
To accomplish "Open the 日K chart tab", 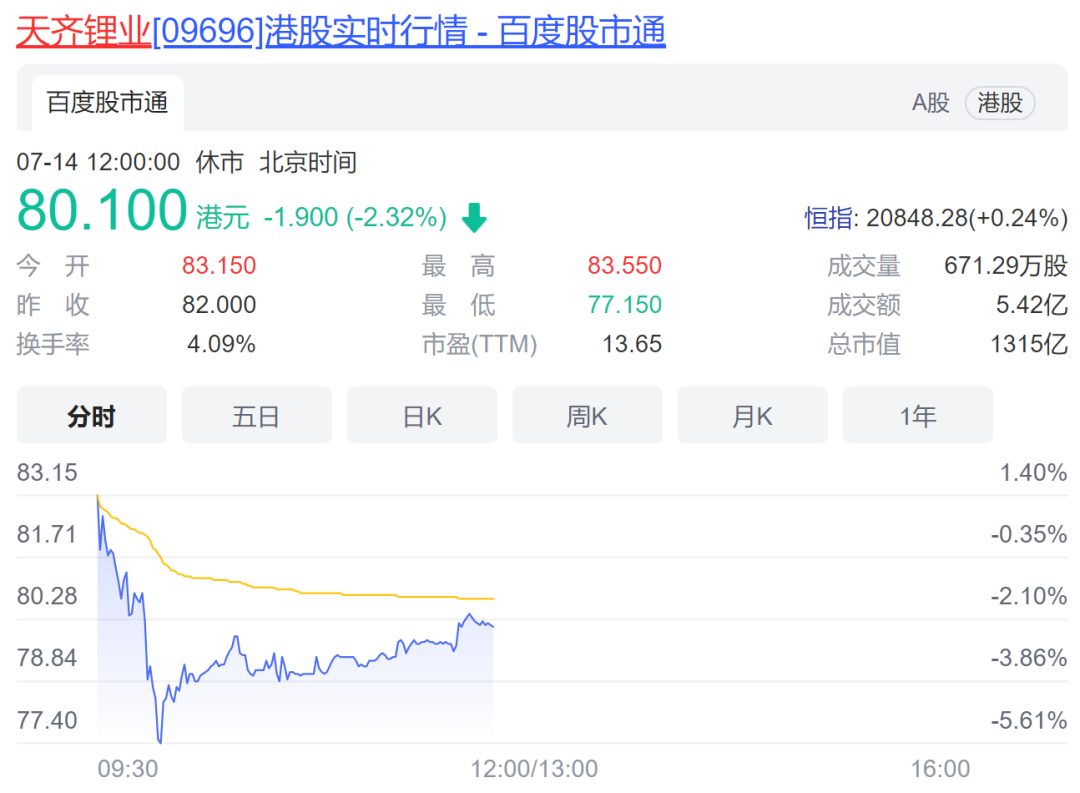I will click(x=422, y=416).
